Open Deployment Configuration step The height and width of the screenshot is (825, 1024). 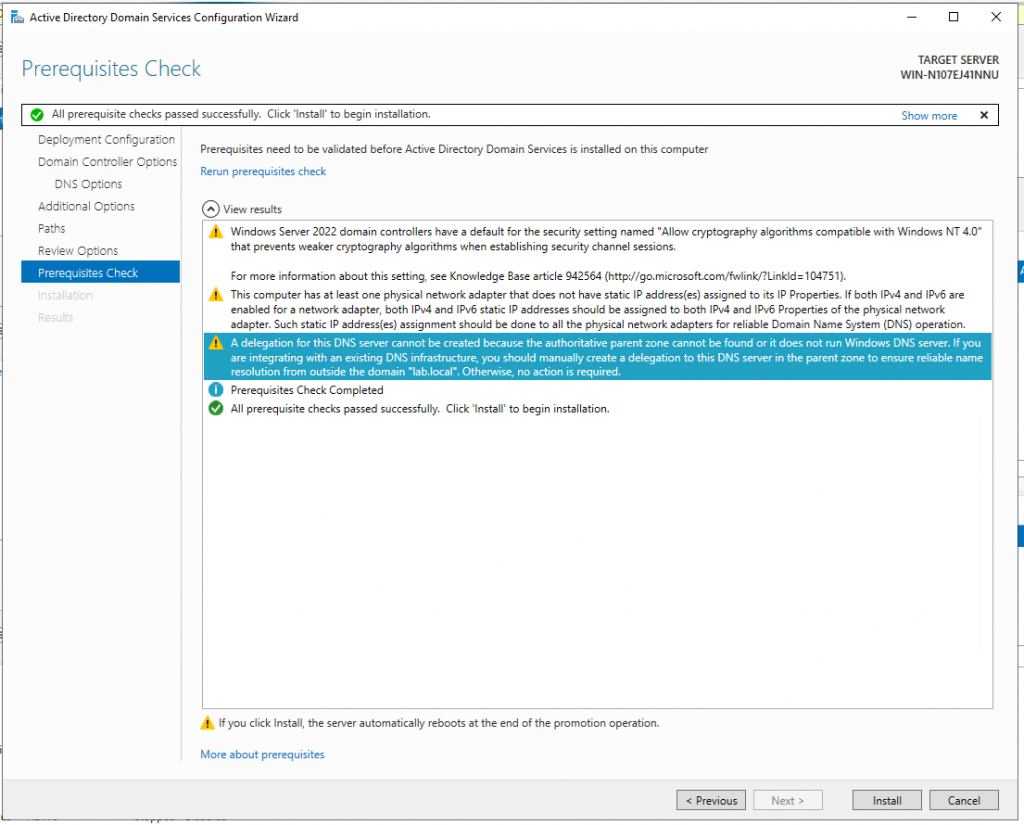(106, 140)
